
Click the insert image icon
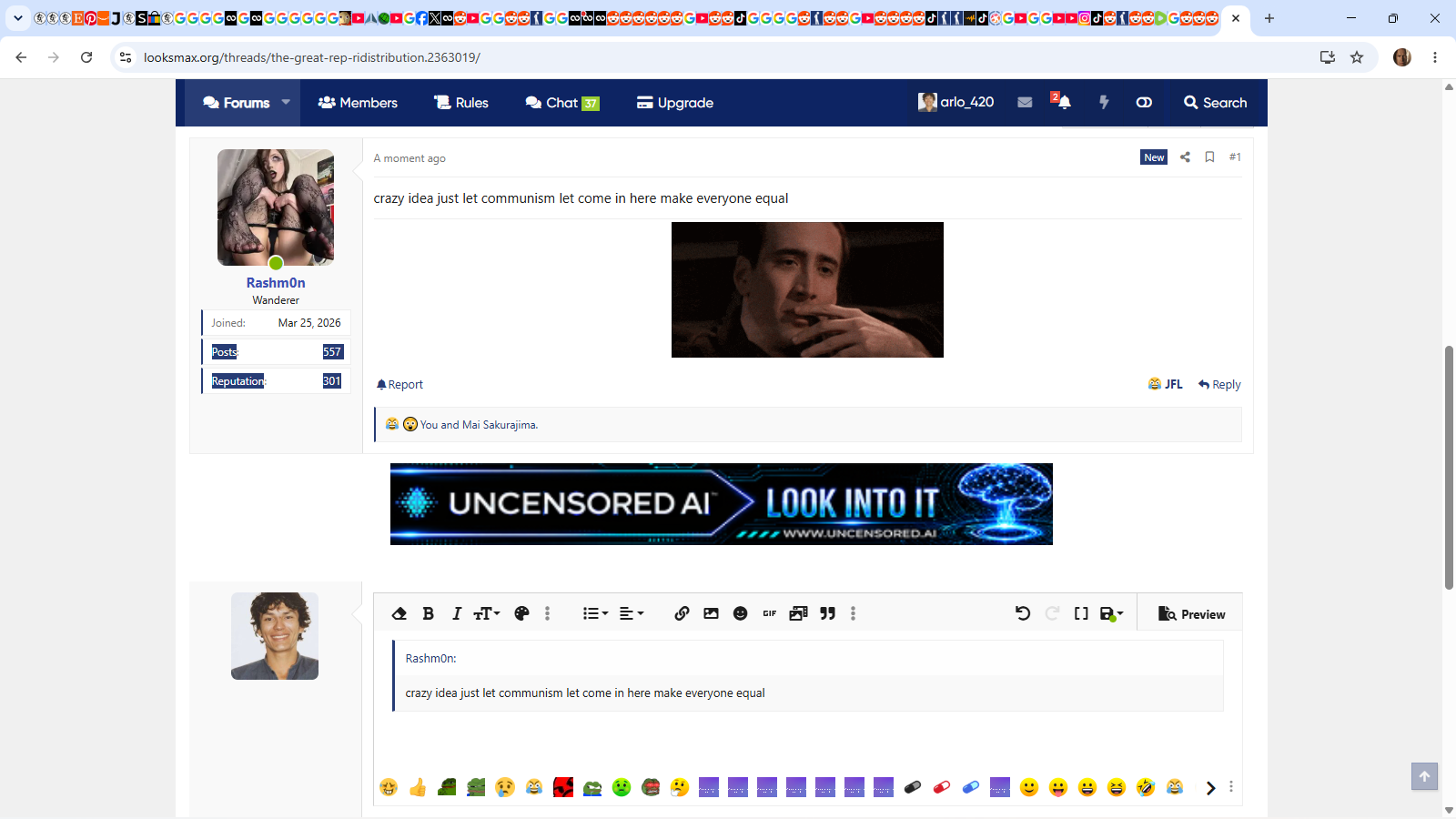711,613
